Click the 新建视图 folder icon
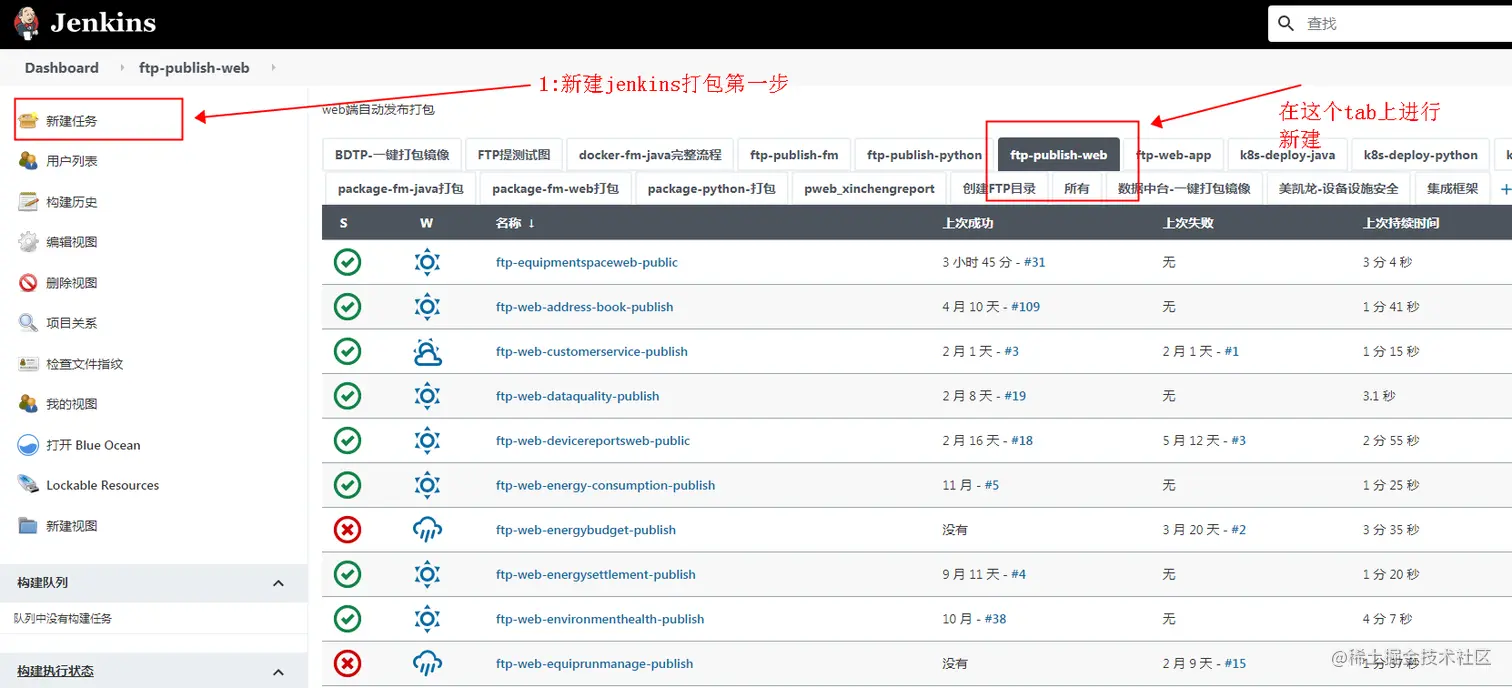The height and width of the screenshot is (688, 1512). [28, 526]
